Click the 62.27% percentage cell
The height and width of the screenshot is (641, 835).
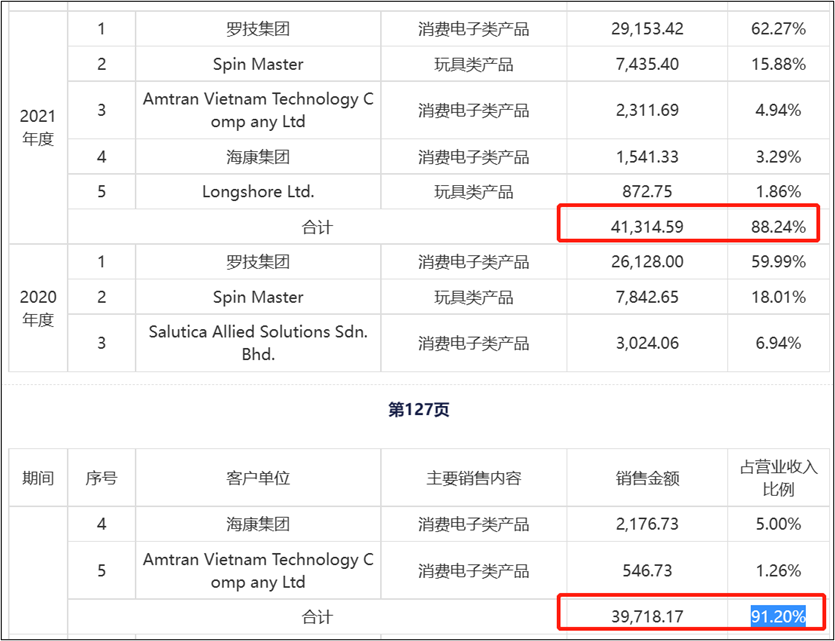778,29
